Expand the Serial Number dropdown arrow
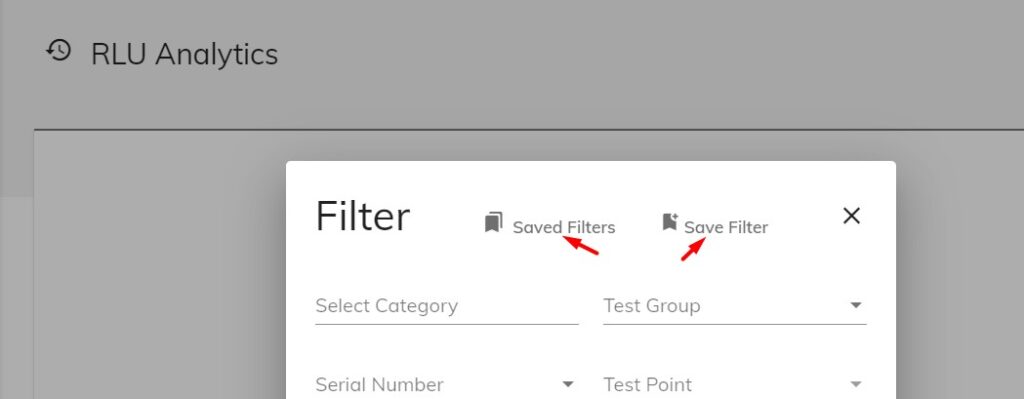 [x=568, y=384]
